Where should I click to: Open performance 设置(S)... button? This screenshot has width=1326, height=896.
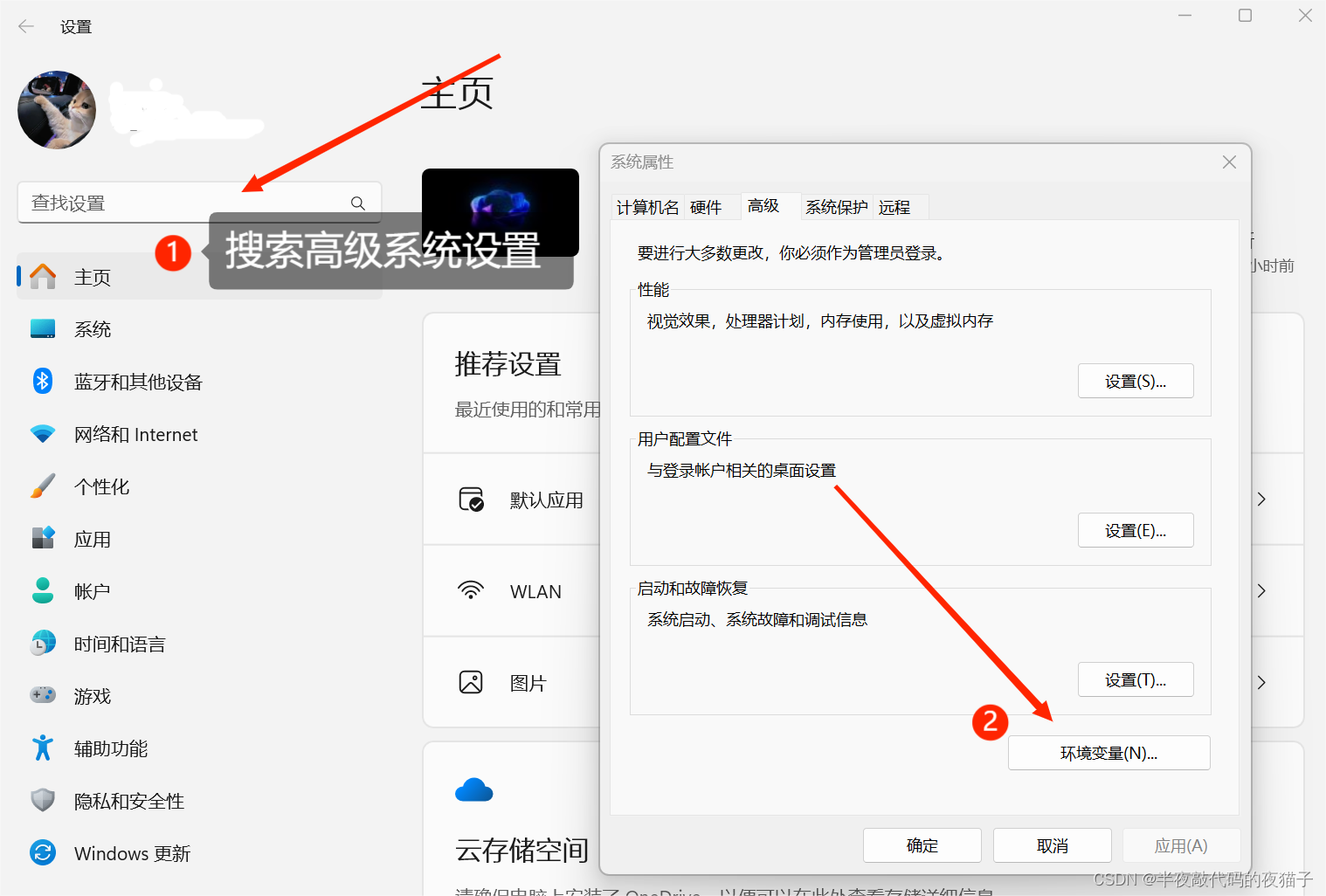pyautogui.click(x=1136, y=381)
